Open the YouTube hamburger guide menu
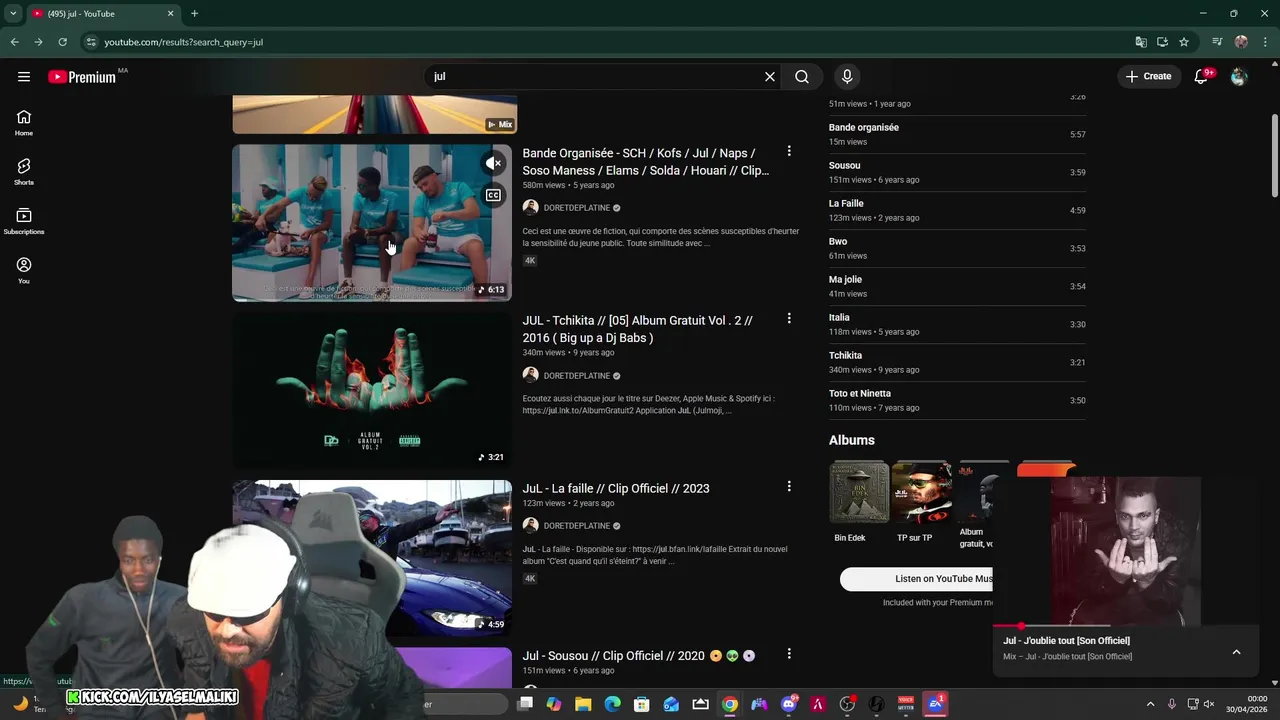The image size is (1280, 720). pos(24,76)
